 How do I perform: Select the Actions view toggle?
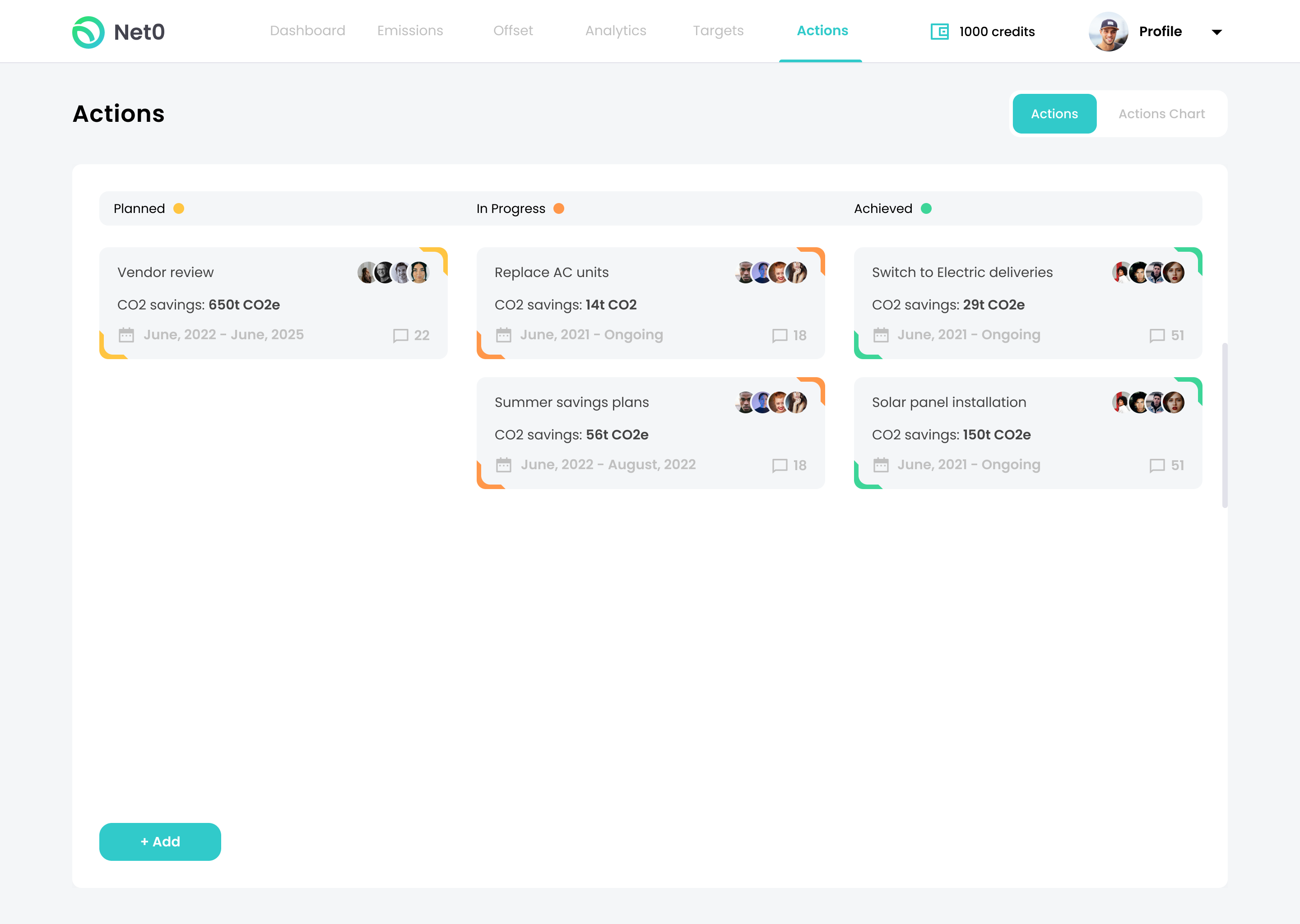click(x=1054, y=114)
